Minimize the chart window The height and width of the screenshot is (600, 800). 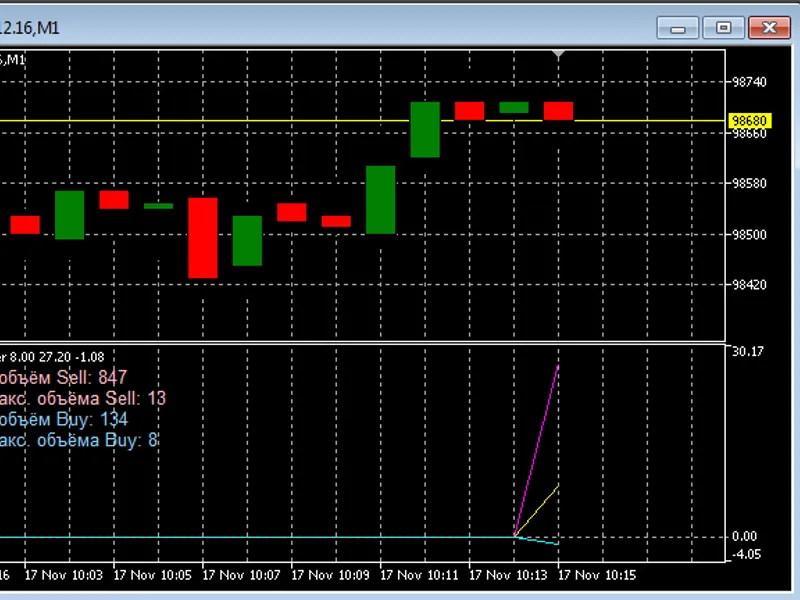click(678, 28)
